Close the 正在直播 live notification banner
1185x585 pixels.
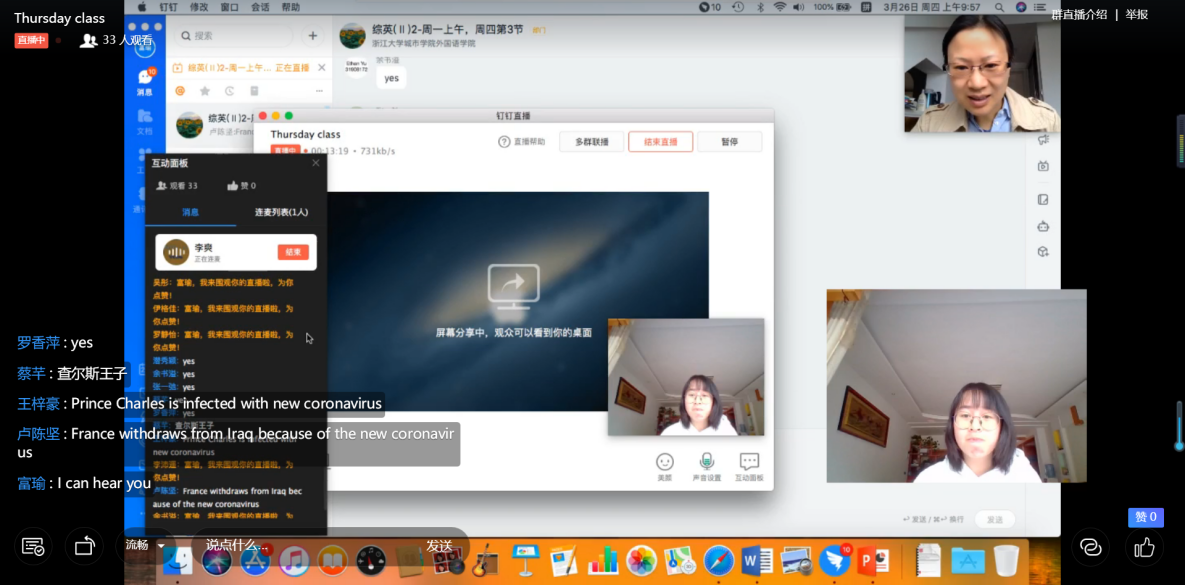pos(321,67)
